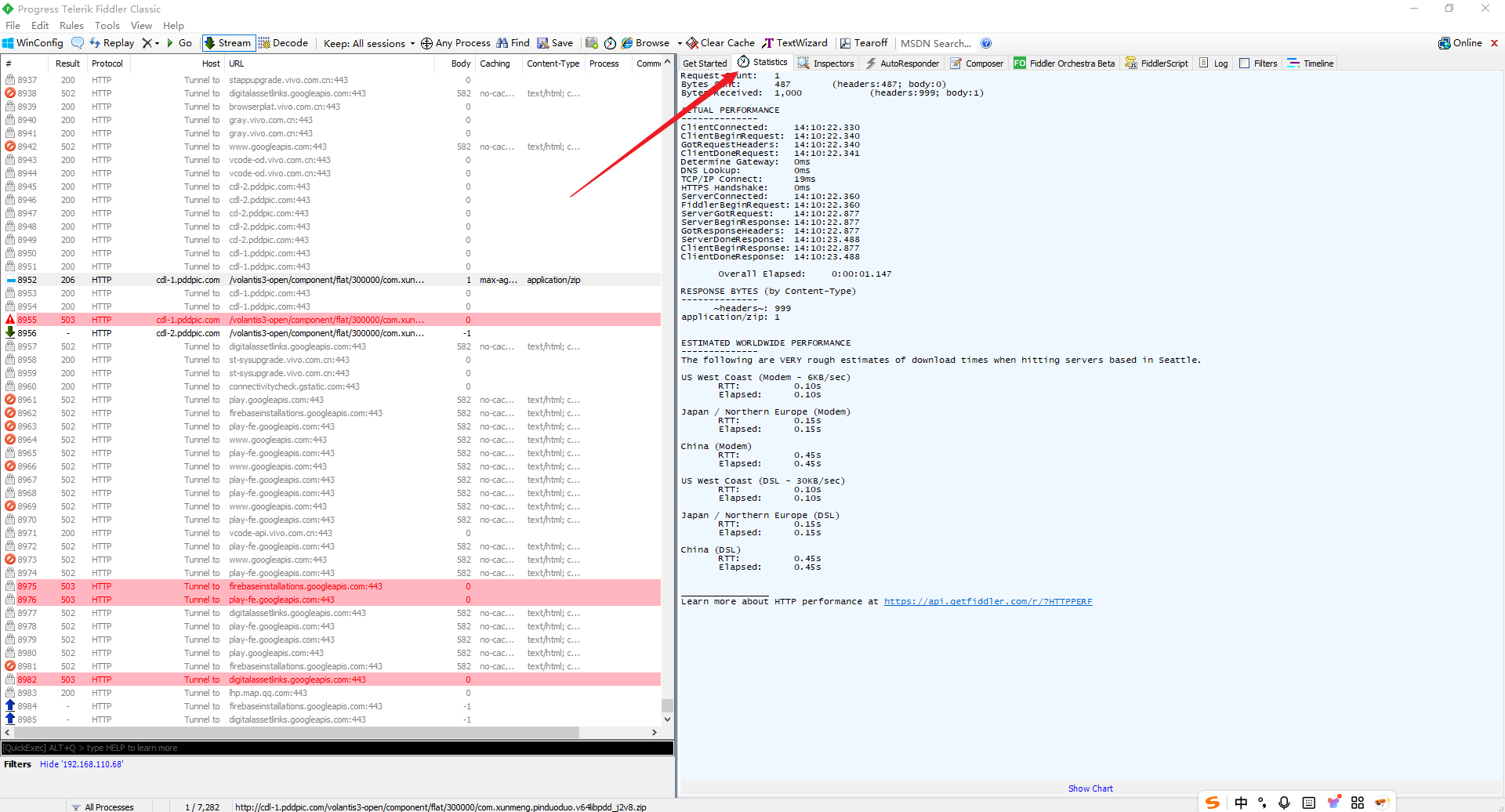Image resolution: width=1505 pixels, height=812 pixels.
Task: Switch to the Inspectors tab
Action: click(x=825, y=63)
